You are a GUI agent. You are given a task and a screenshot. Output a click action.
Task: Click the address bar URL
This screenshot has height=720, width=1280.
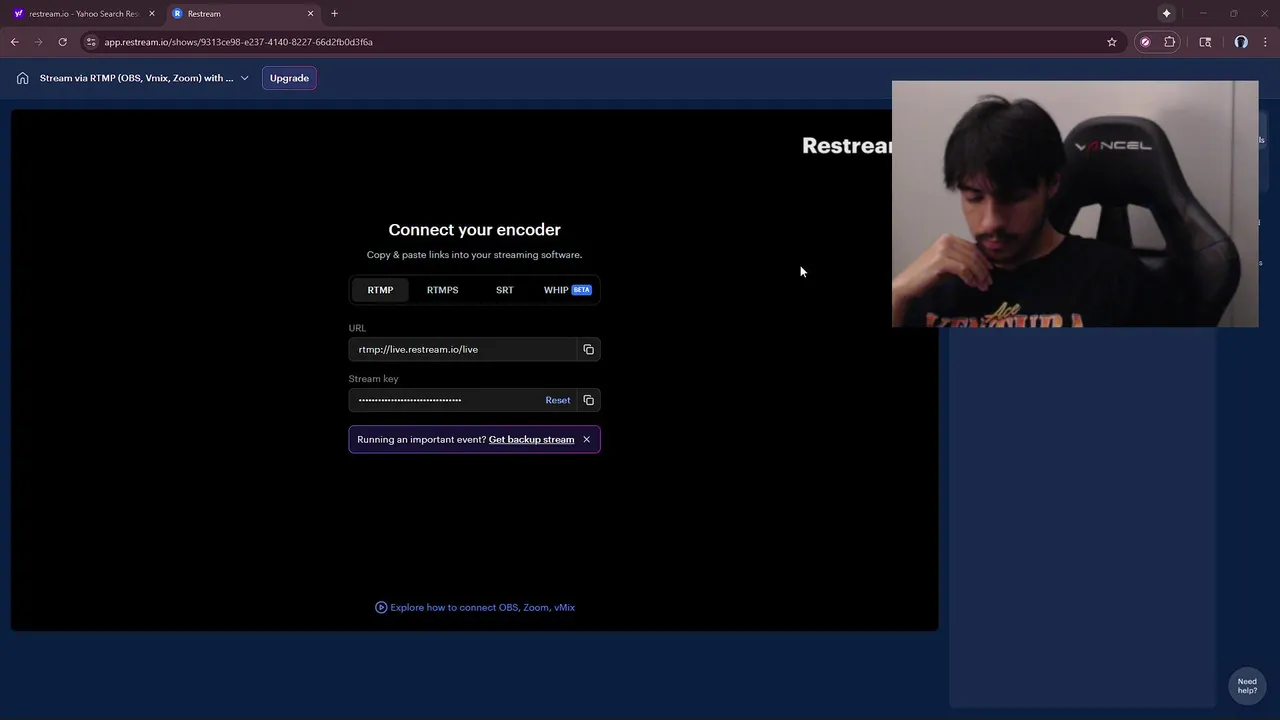tap(238, 42)
